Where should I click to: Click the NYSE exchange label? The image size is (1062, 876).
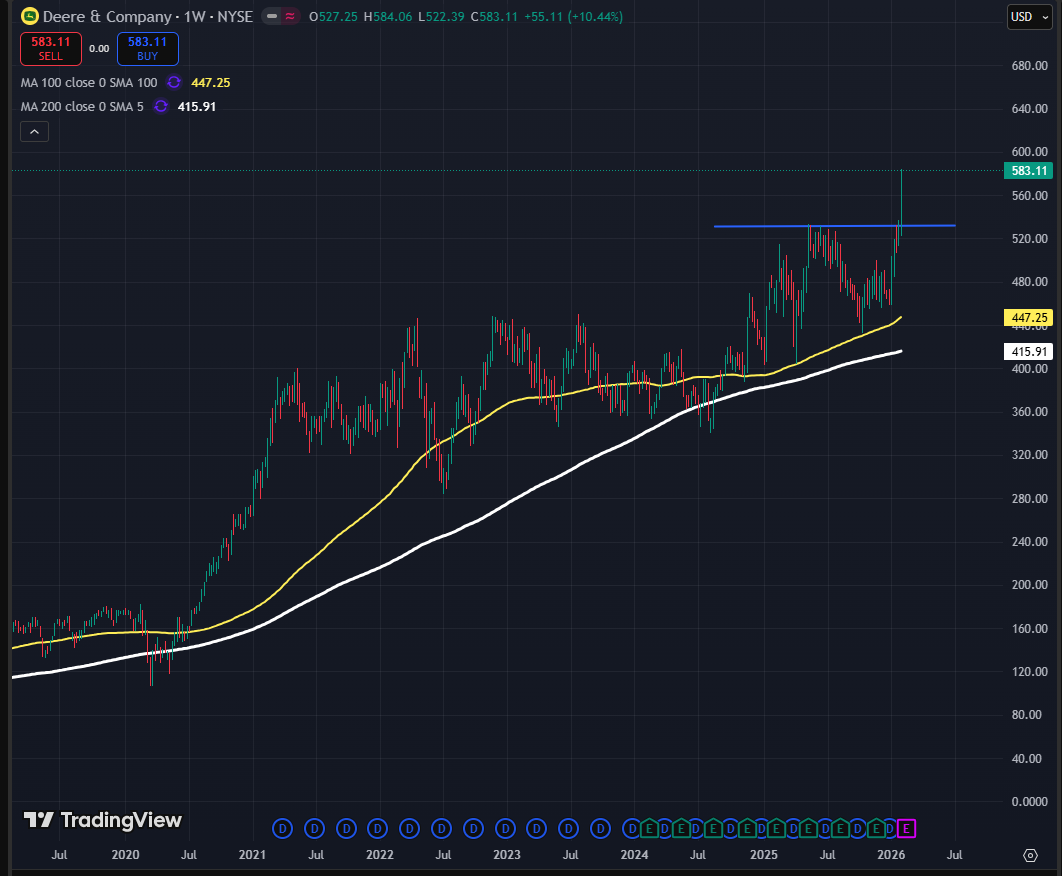pyautogui.click(x=234, y=16)
